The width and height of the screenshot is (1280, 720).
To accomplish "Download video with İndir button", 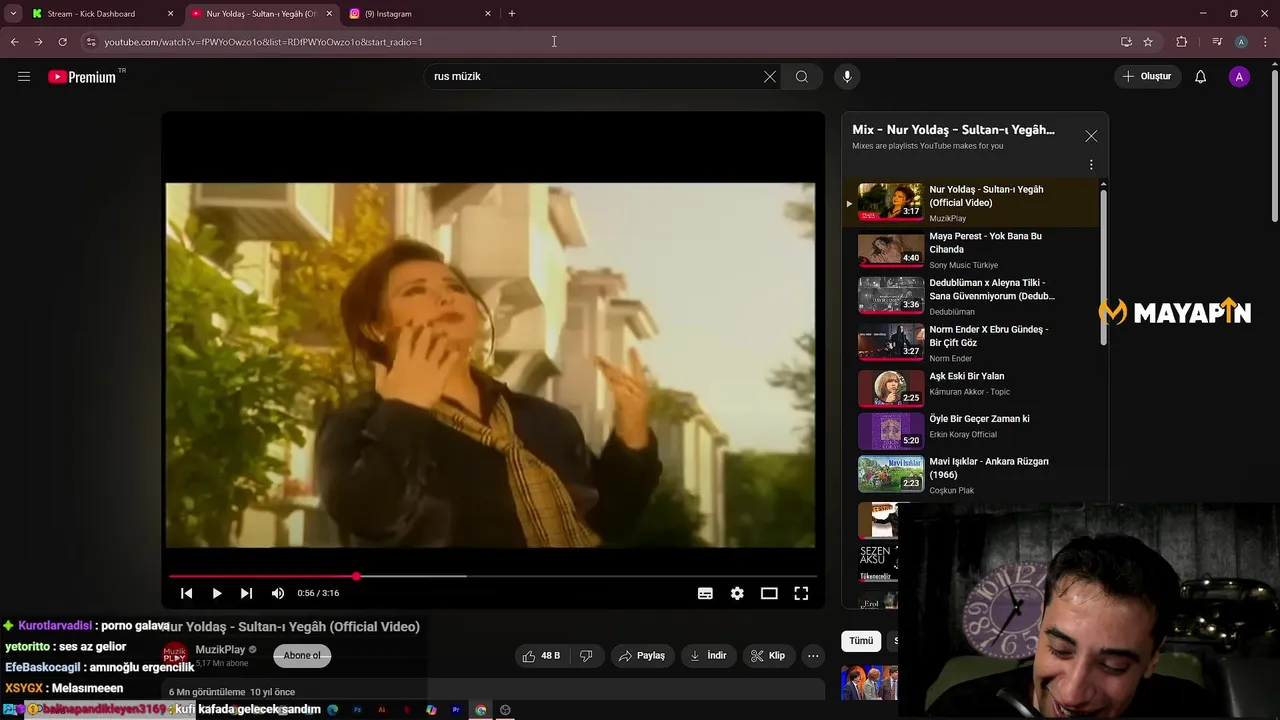I will (x=709, y=656).
